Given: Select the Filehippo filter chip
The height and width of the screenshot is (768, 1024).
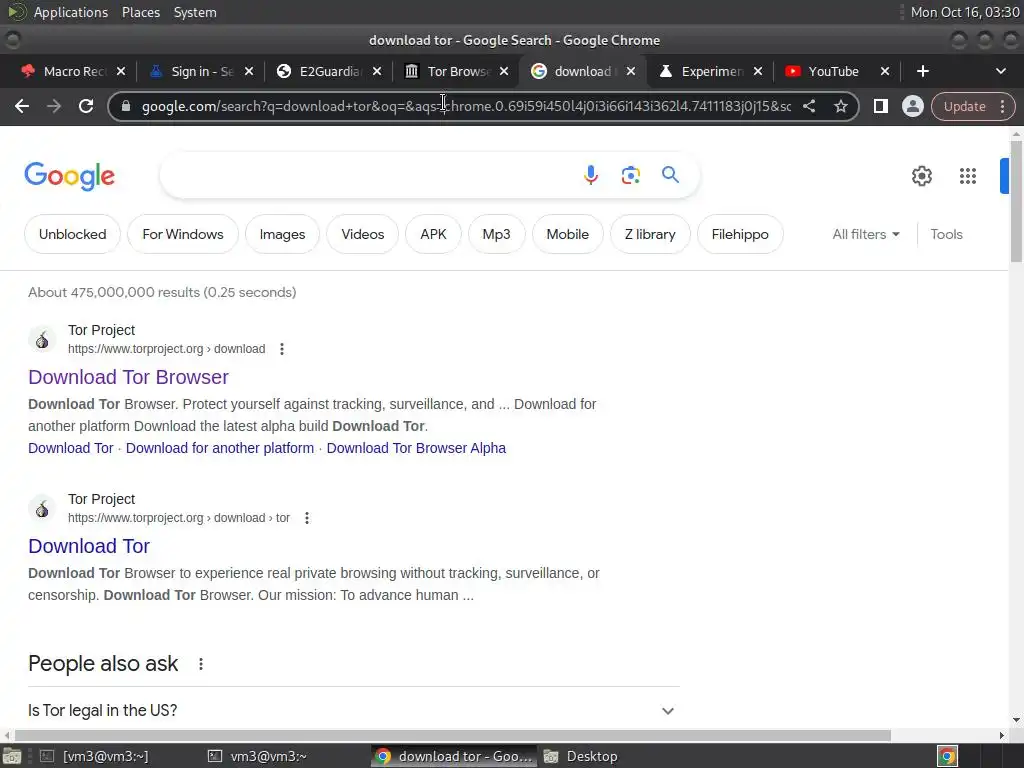Looking at the screenshot, I should pyautogui.click(x=740, y=234).
